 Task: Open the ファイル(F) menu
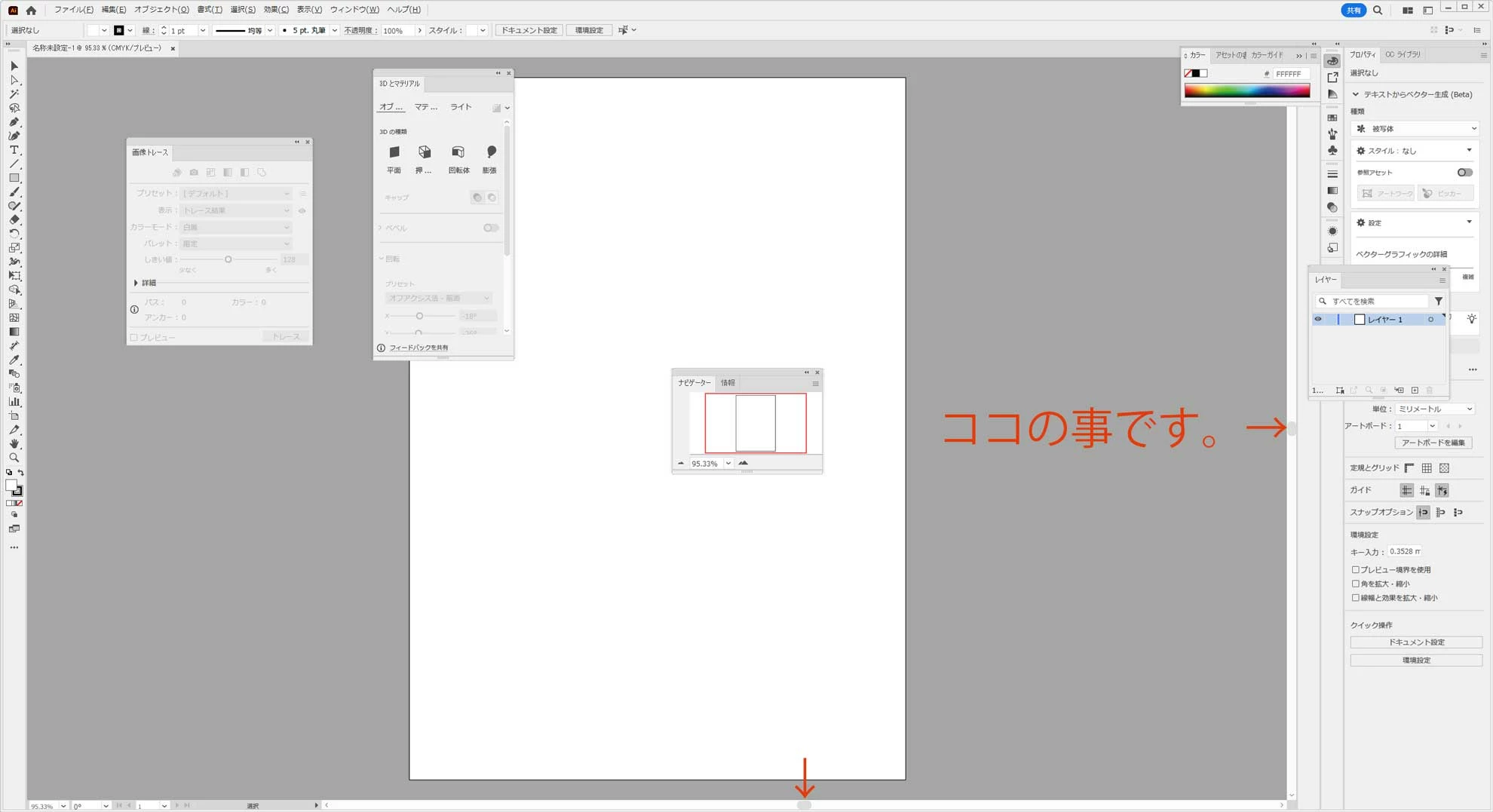(73, 10)
